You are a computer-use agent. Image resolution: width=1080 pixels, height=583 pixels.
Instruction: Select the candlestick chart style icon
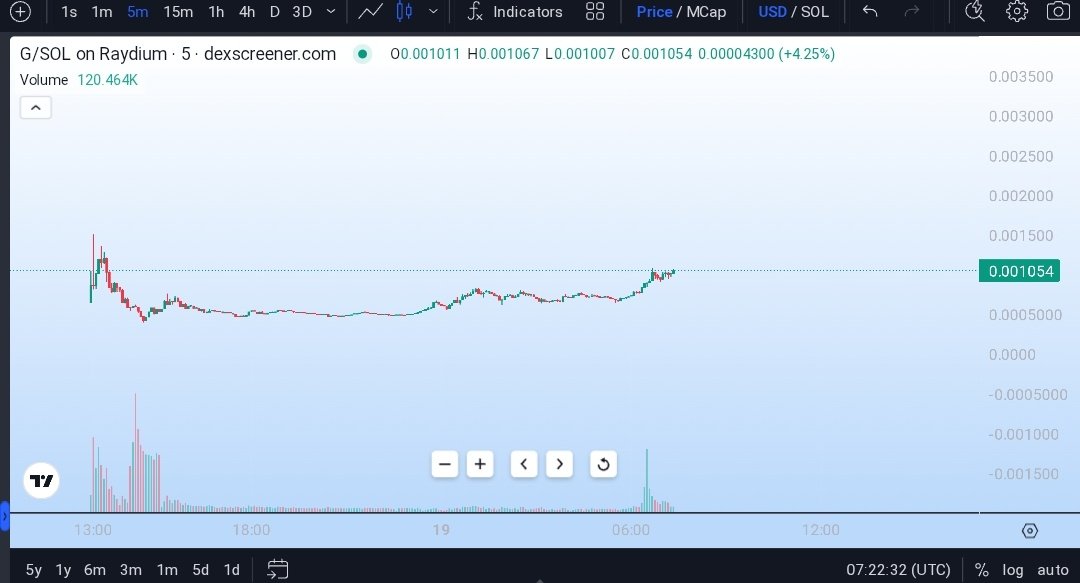404,12
